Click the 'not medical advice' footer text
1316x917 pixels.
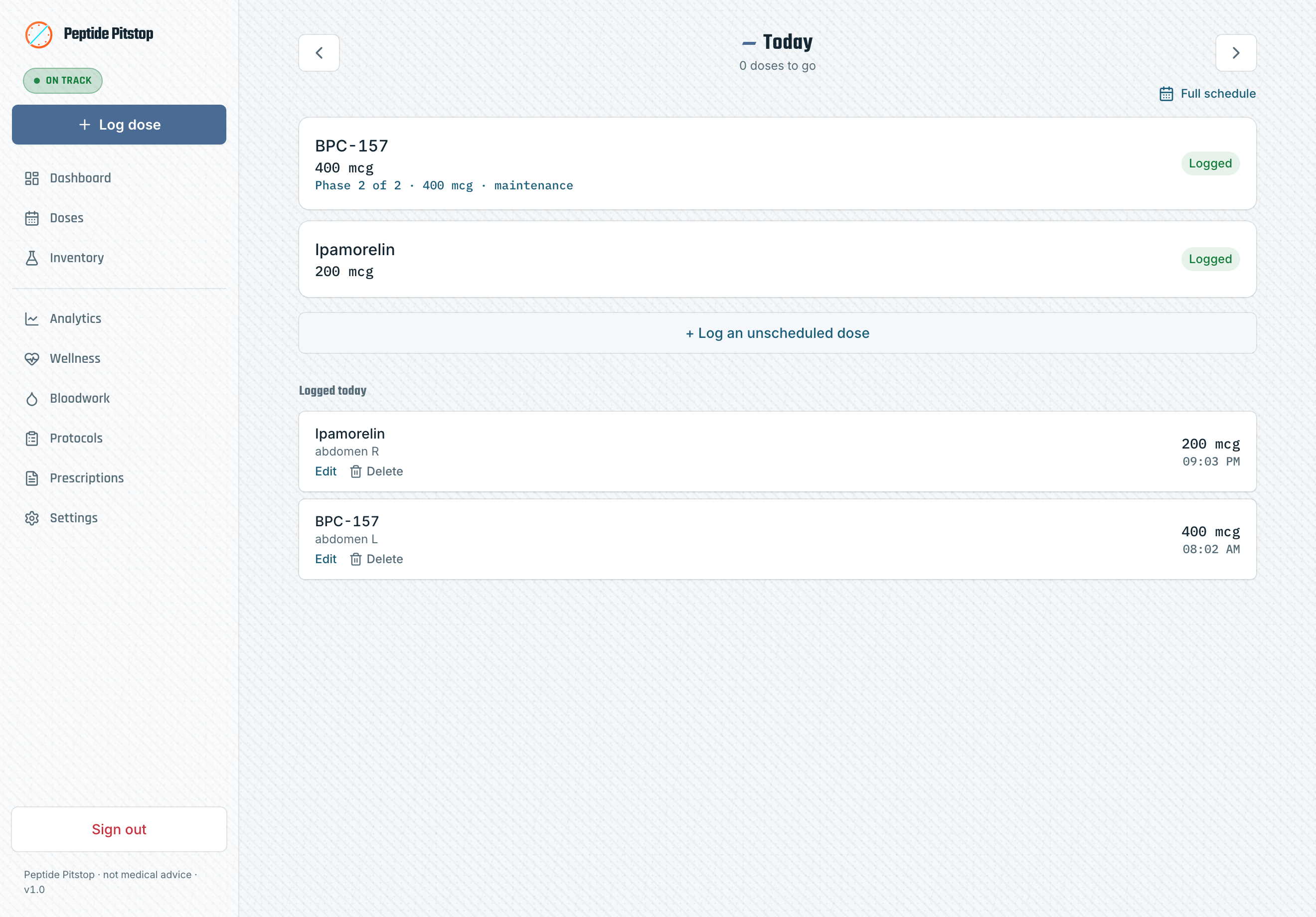148,875
